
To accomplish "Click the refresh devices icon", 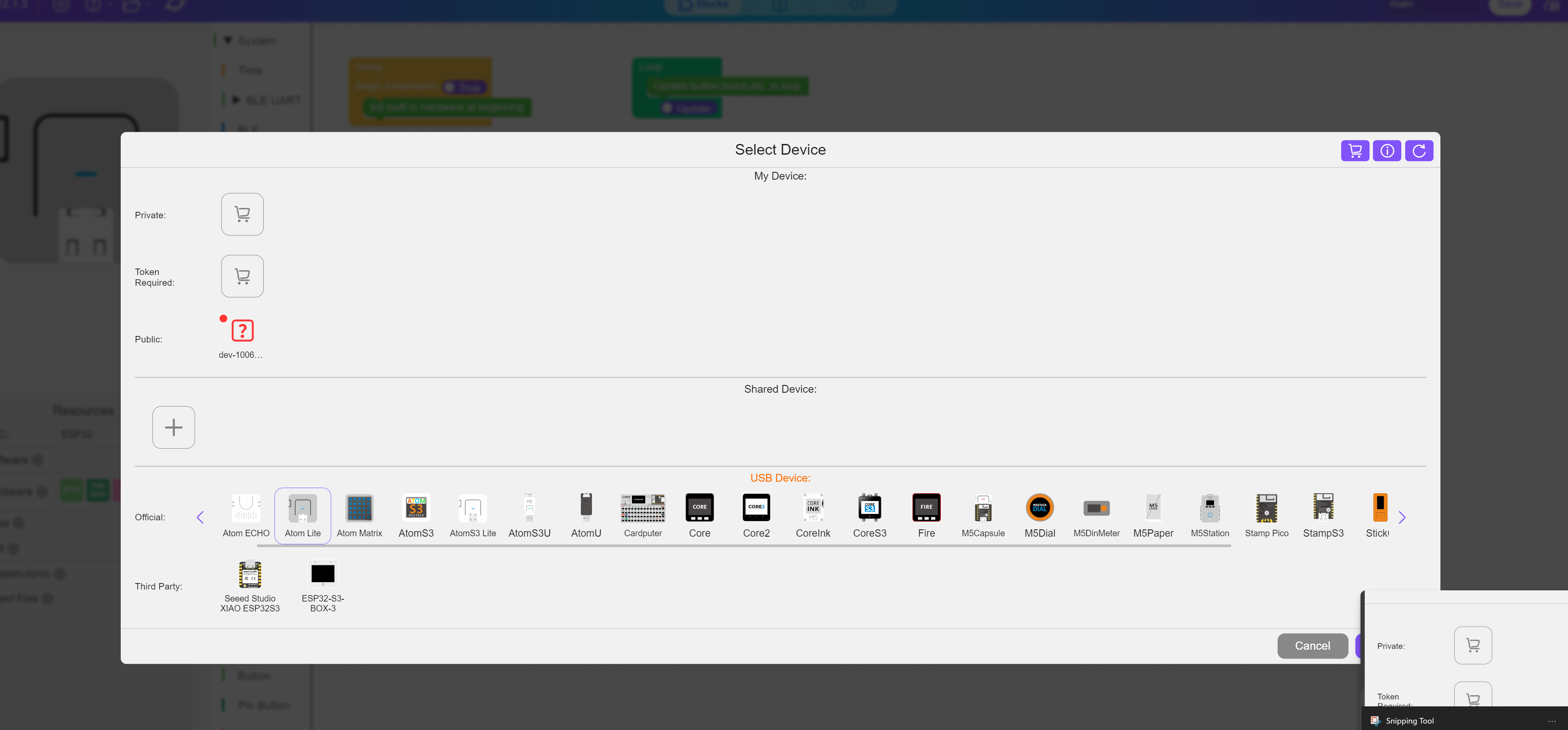I will pos(1418,150).
